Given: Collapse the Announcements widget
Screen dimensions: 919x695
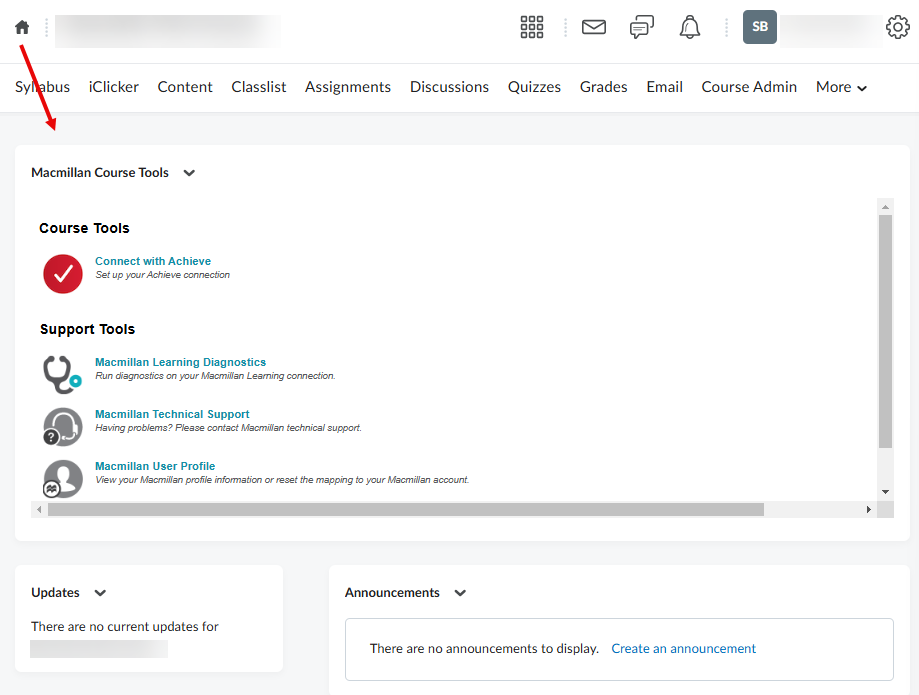Looking at the screenshot, I should 460,593.
